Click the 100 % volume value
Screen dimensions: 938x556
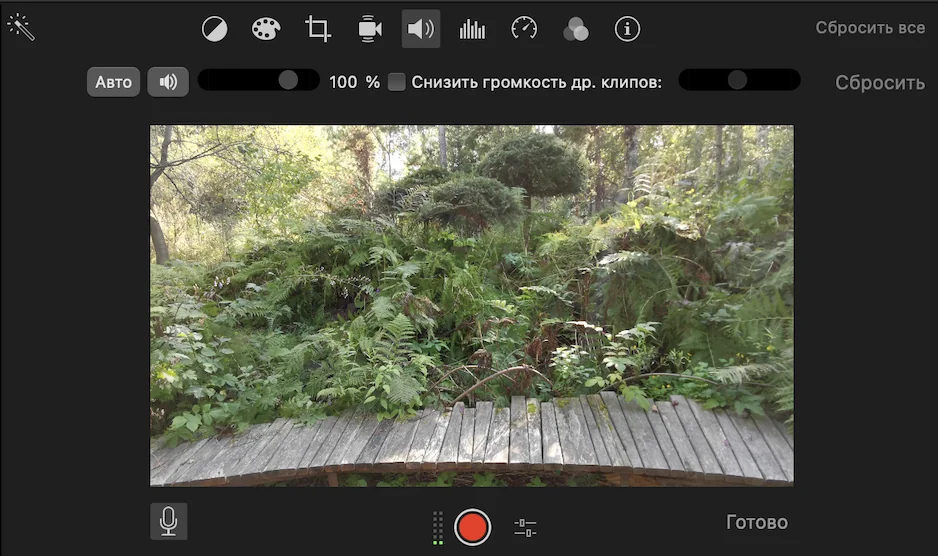pos(354,82)
